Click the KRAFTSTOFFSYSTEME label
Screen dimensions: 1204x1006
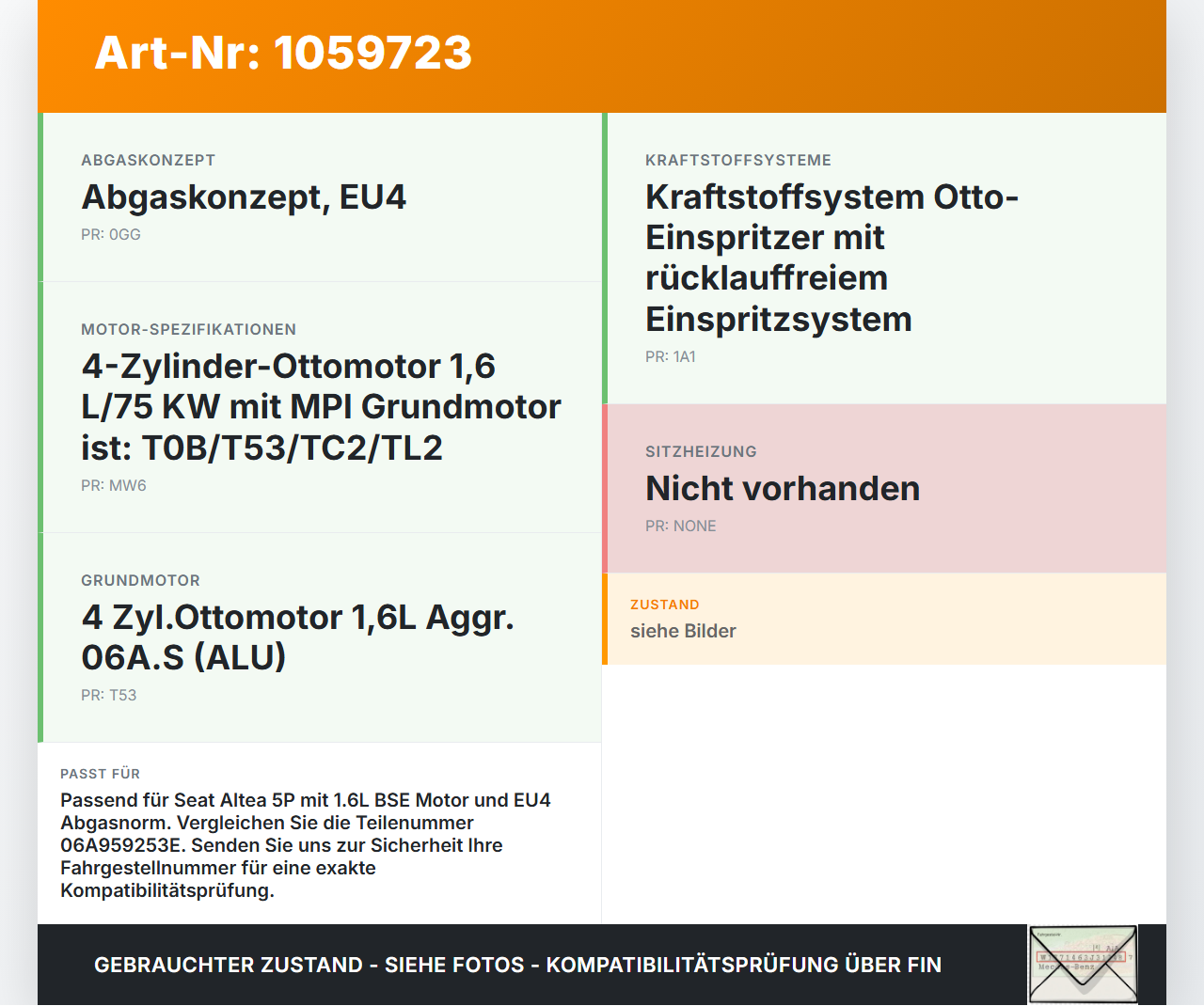point(738,160)
